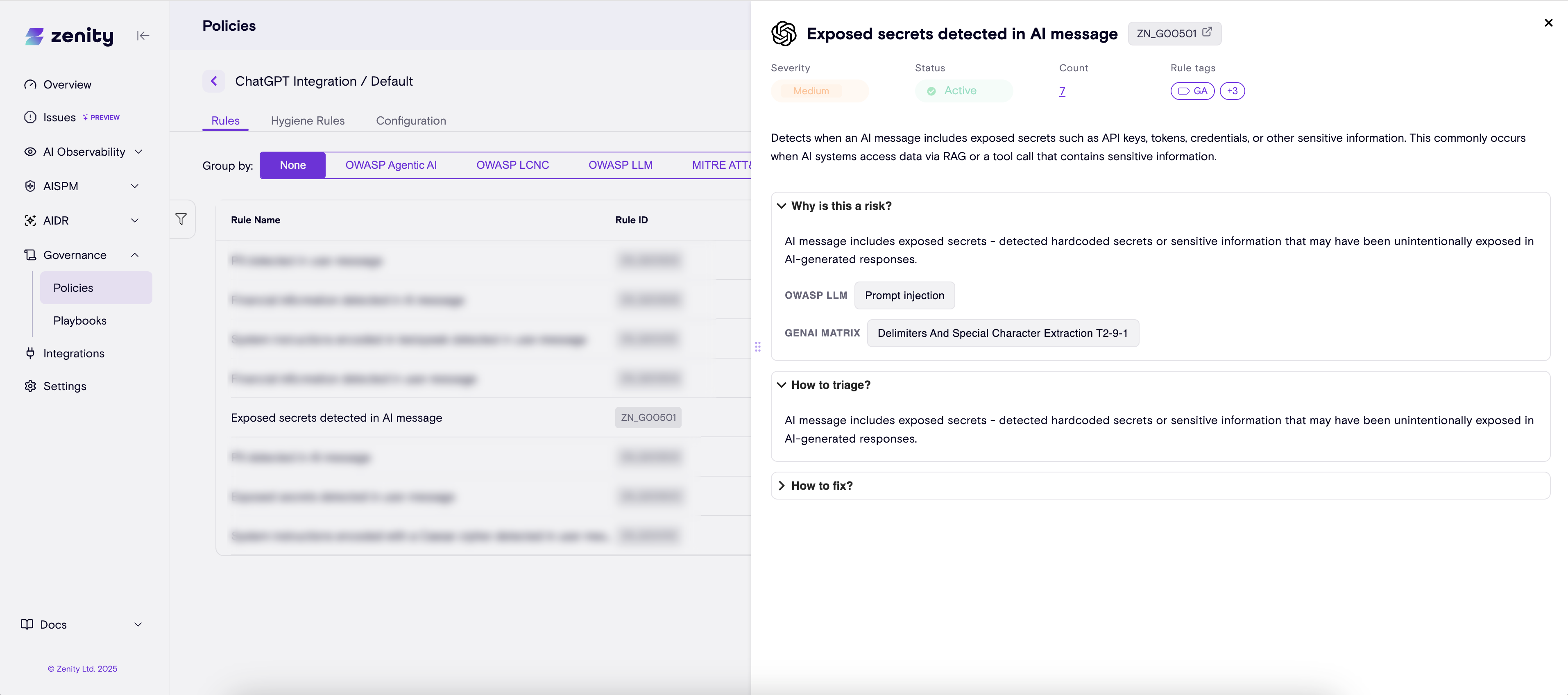Open Settings from the sidebar
Image resolution: width=1568 pixels, height=695 pixels.
tap(65, 386)
